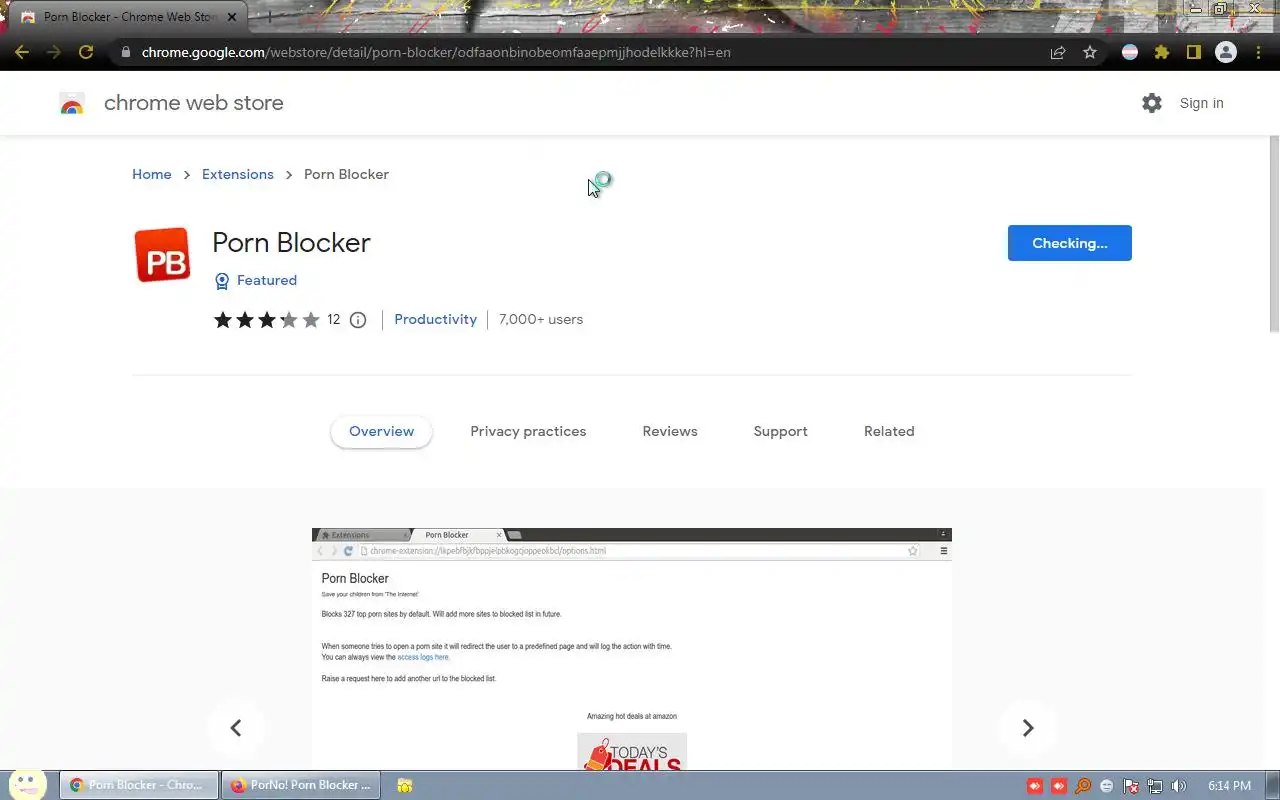Click the chrome web store header text
The width and height of the screenshot is (1280, 800).
click(194, 103)
